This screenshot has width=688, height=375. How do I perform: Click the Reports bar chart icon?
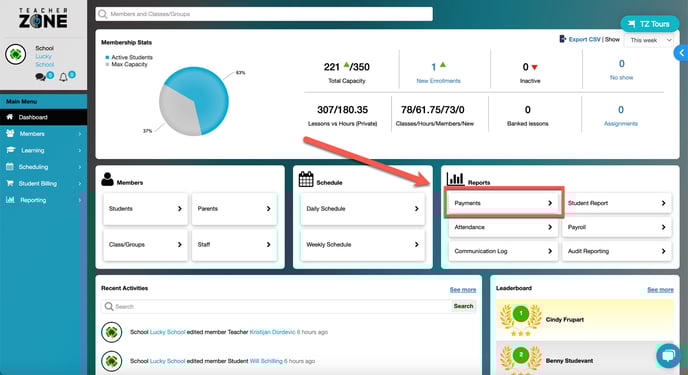click(455, 179)
